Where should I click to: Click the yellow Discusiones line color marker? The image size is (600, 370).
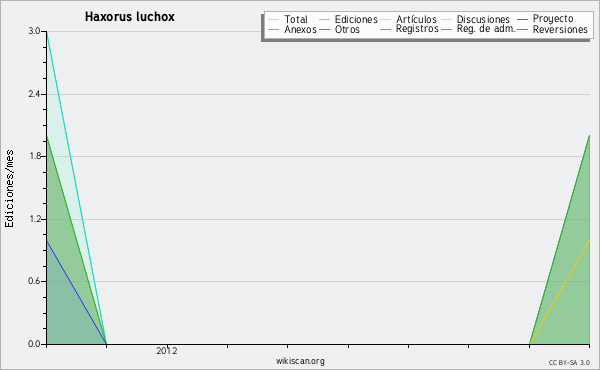pos(447,19)
